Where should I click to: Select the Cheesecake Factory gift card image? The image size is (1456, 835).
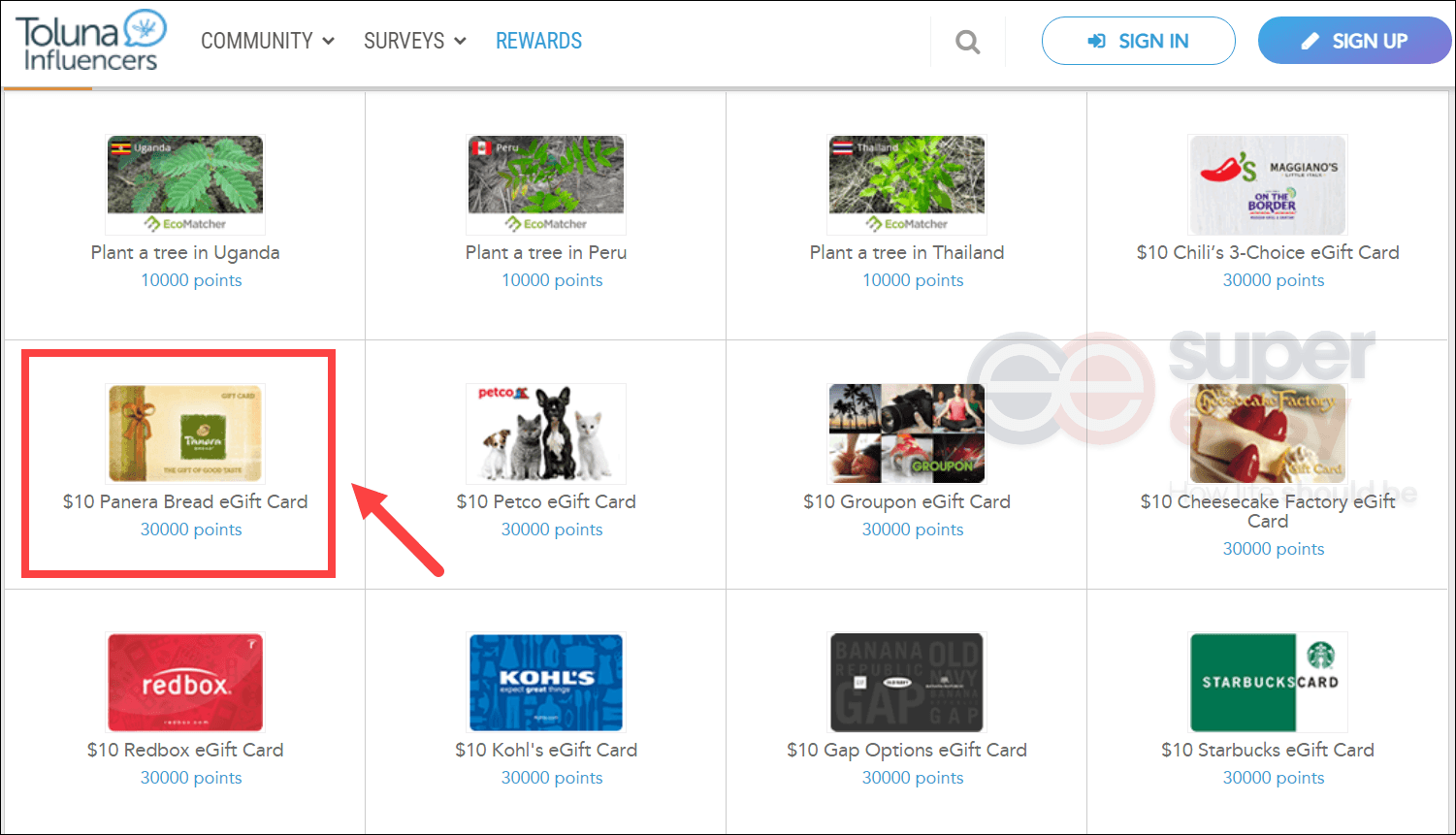point(1268,434)
